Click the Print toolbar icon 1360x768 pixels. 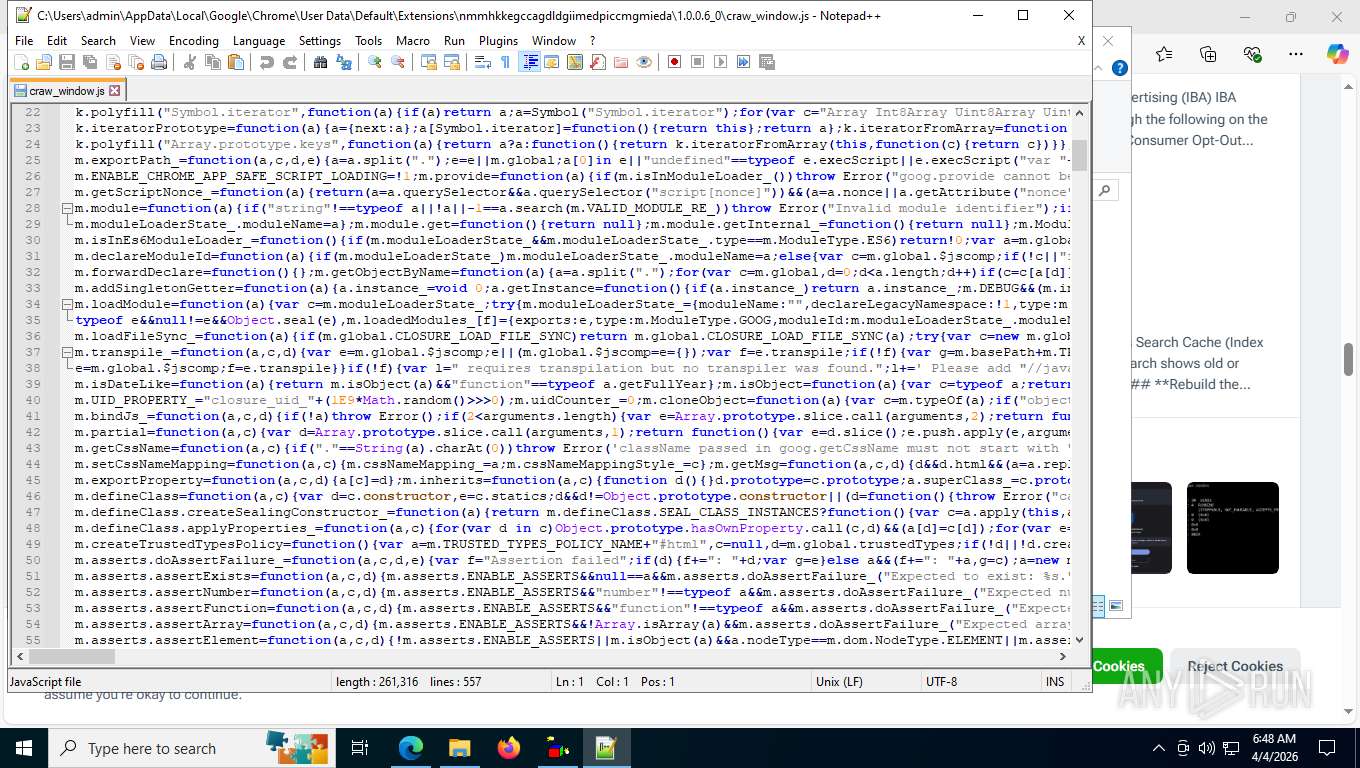point(159,62)
